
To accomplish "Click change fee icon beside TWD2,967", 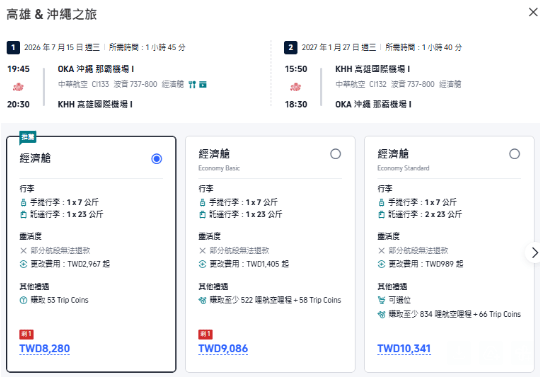I will 23,264.
